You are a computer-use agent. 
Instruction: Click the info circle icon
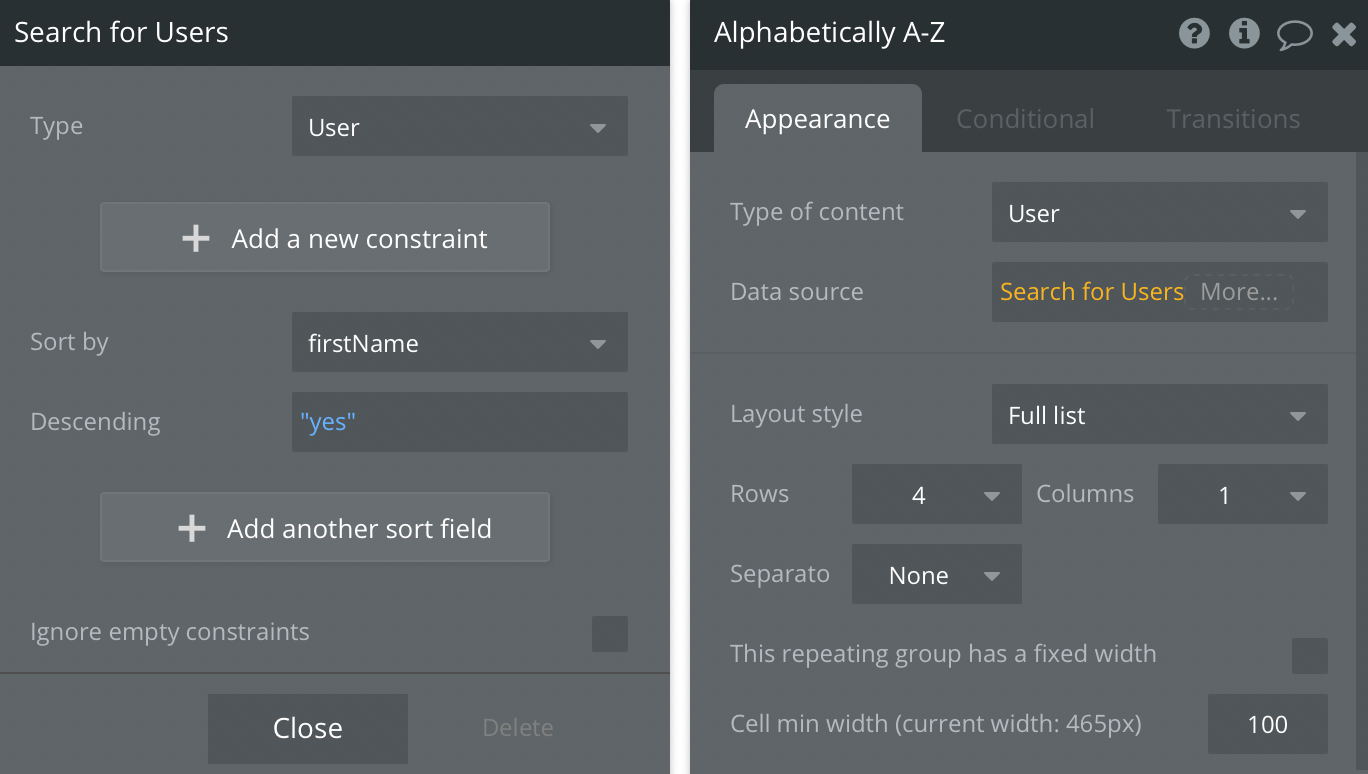point(1244,33)
